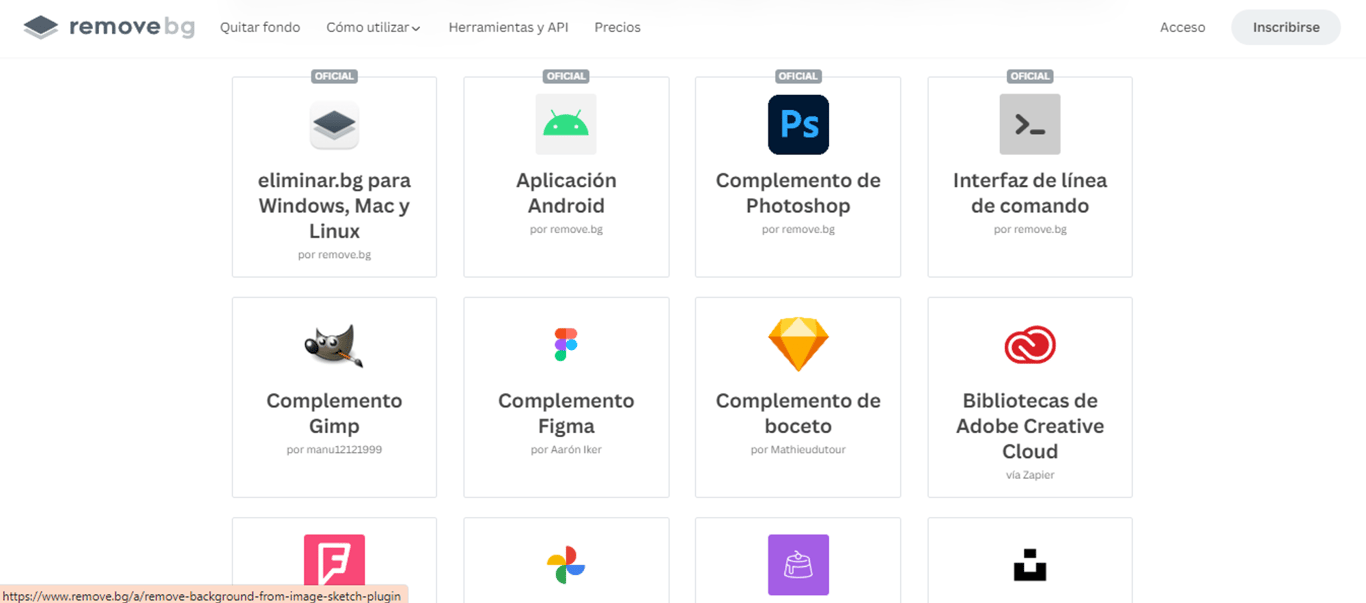
Task: Click 'por manu12121999' author text
Action: (x=334, y=450)
